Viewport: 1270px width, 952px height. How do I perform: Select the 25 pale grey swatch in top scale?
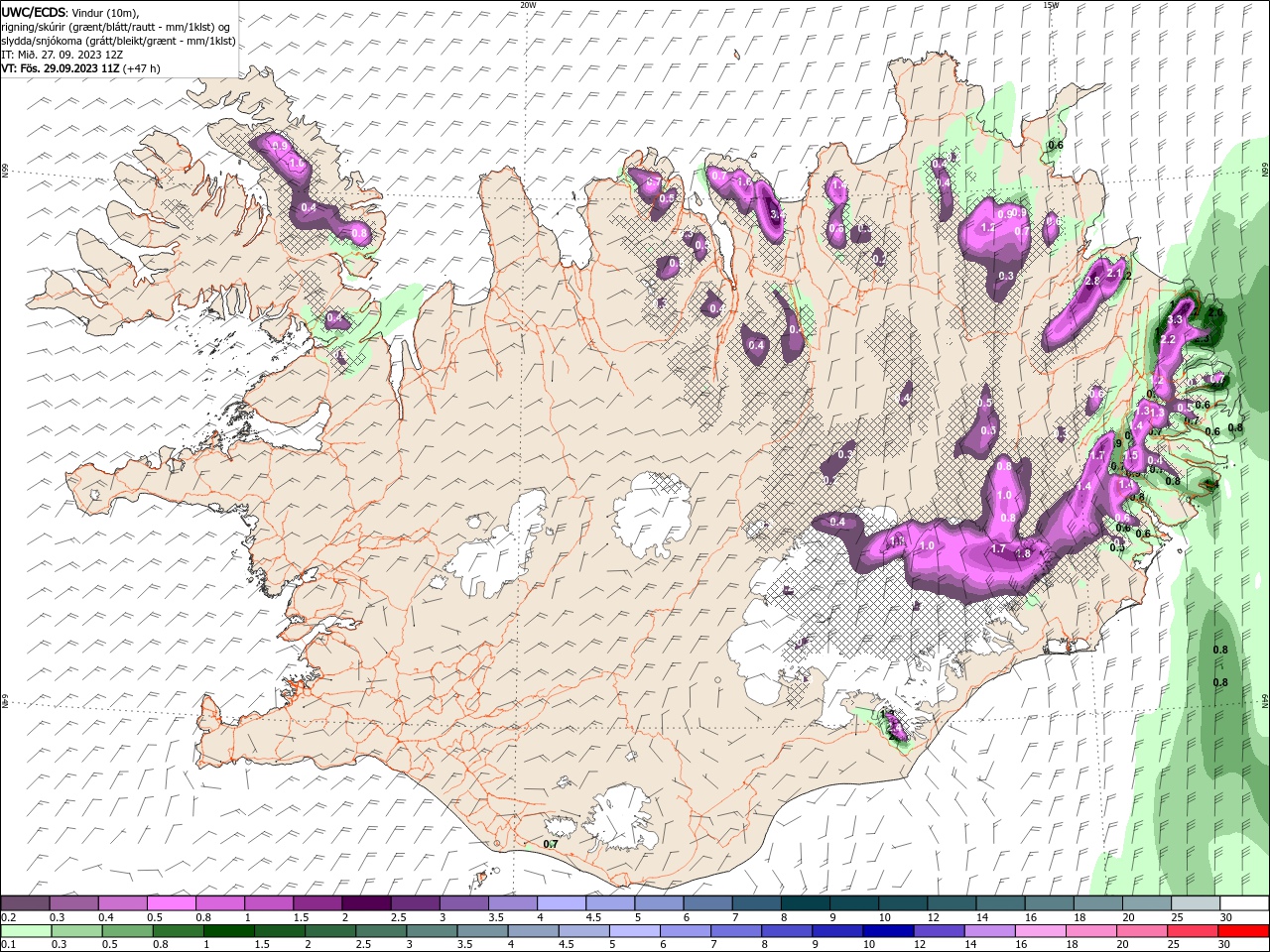pyautogui.click(x=1196, y=903)
